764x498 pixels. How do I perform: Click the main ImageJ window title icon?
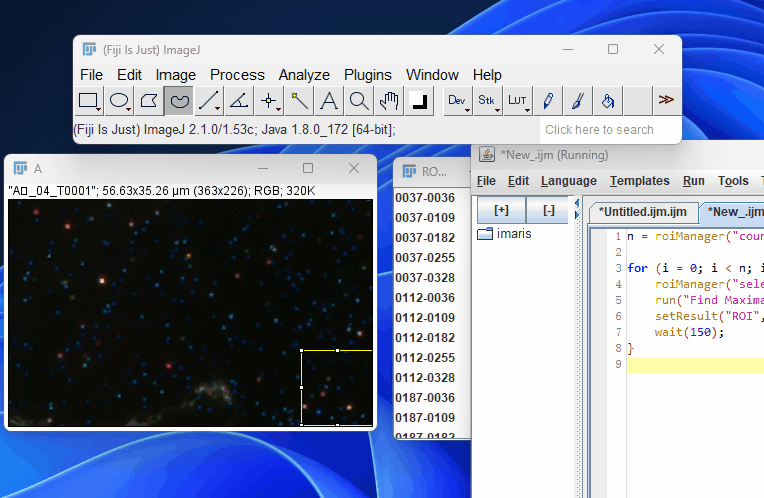point(90,49)
